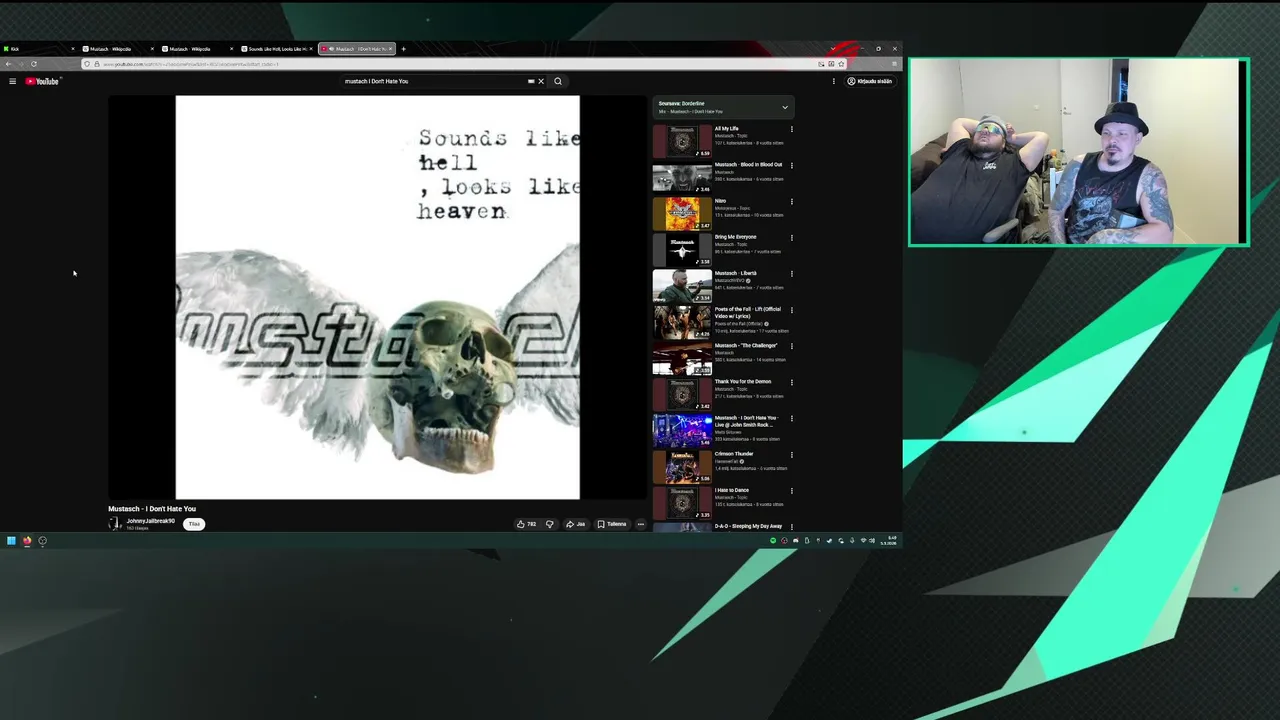Share the video with the Jaa button

click(x=576, y=524)
